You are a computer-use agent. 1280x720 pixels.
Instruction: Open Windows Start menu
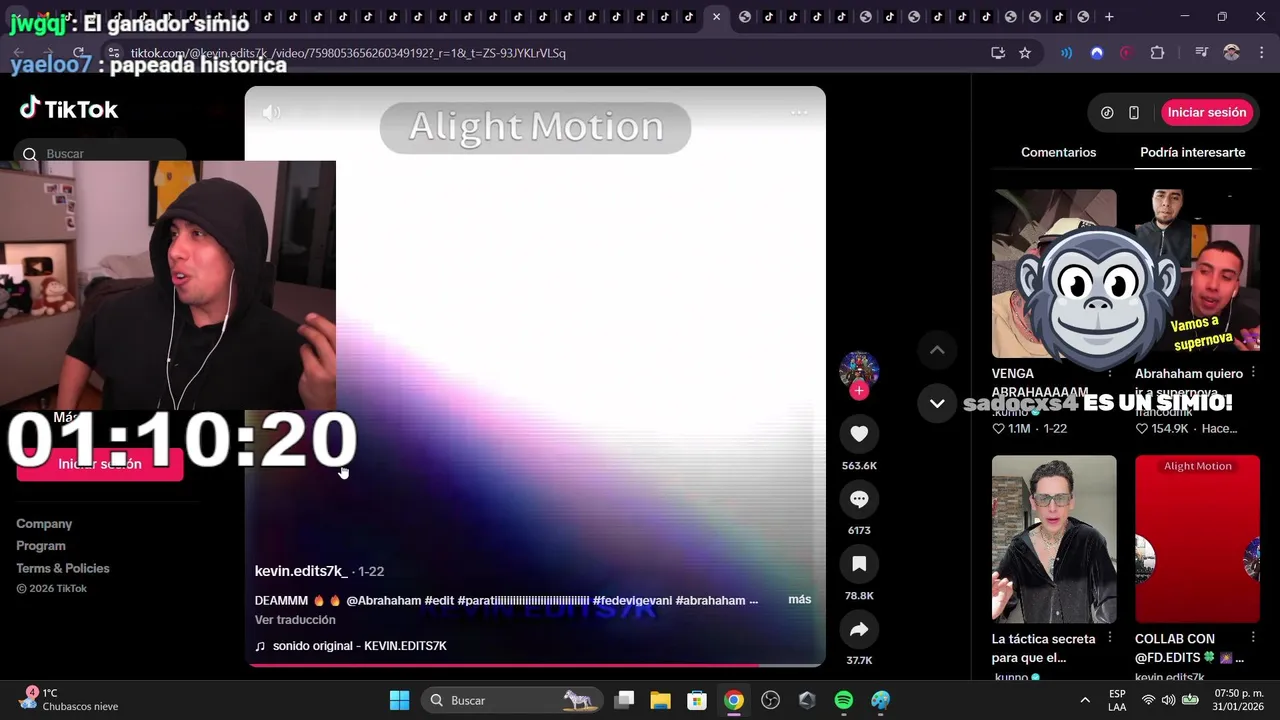[399, 700]
